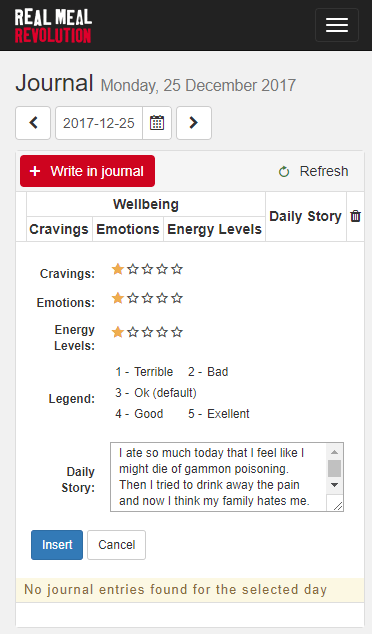Screen dimensions: 372x634
Task: Click Daily Story scrollbar down arrow
Action: point(334,485)
